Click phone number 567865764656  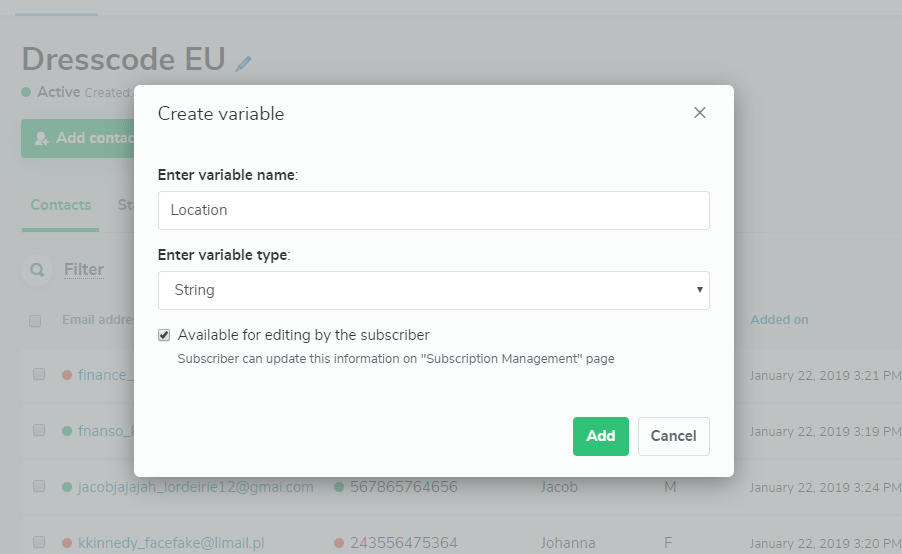click(403, 487)
